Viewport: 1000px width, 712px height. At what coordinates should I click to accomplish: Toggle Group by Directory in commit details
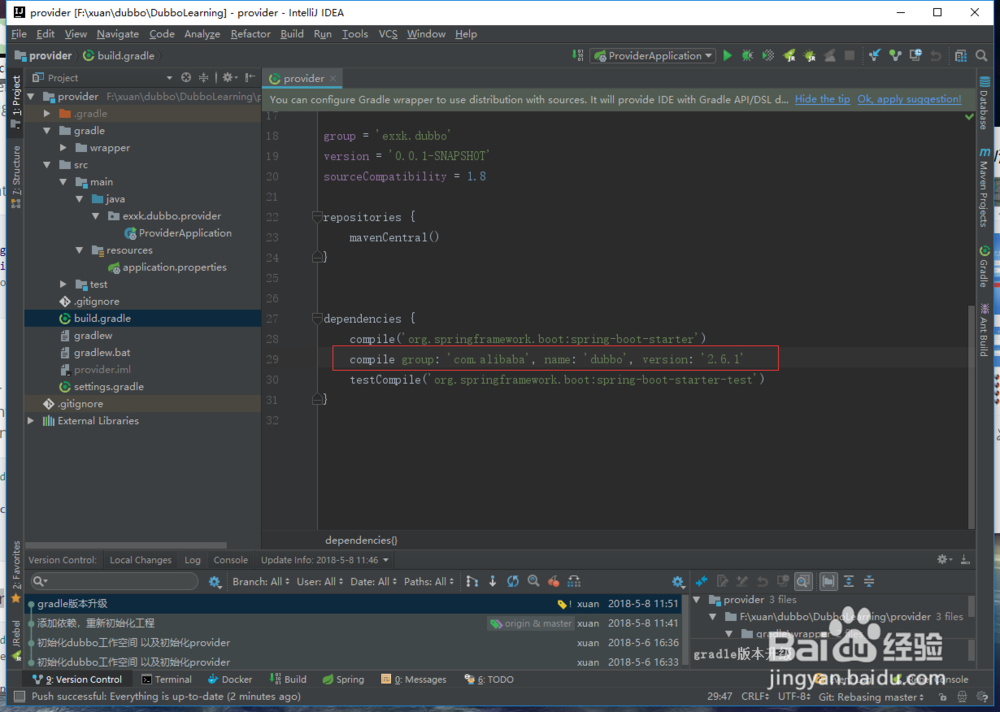828,581
